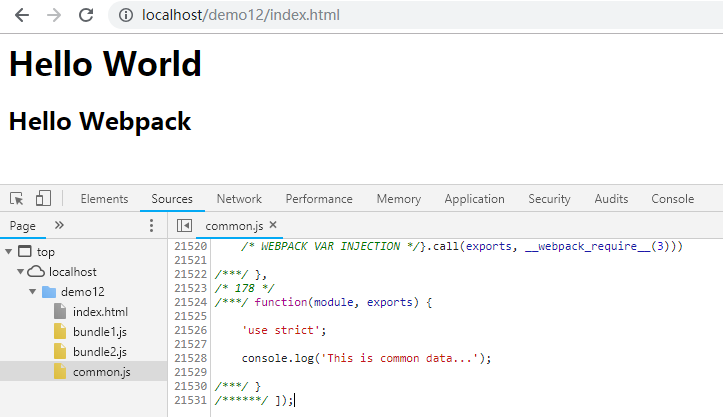723x417 pixels.
Task: Select the demo12 folder
Action: [83, 292]
